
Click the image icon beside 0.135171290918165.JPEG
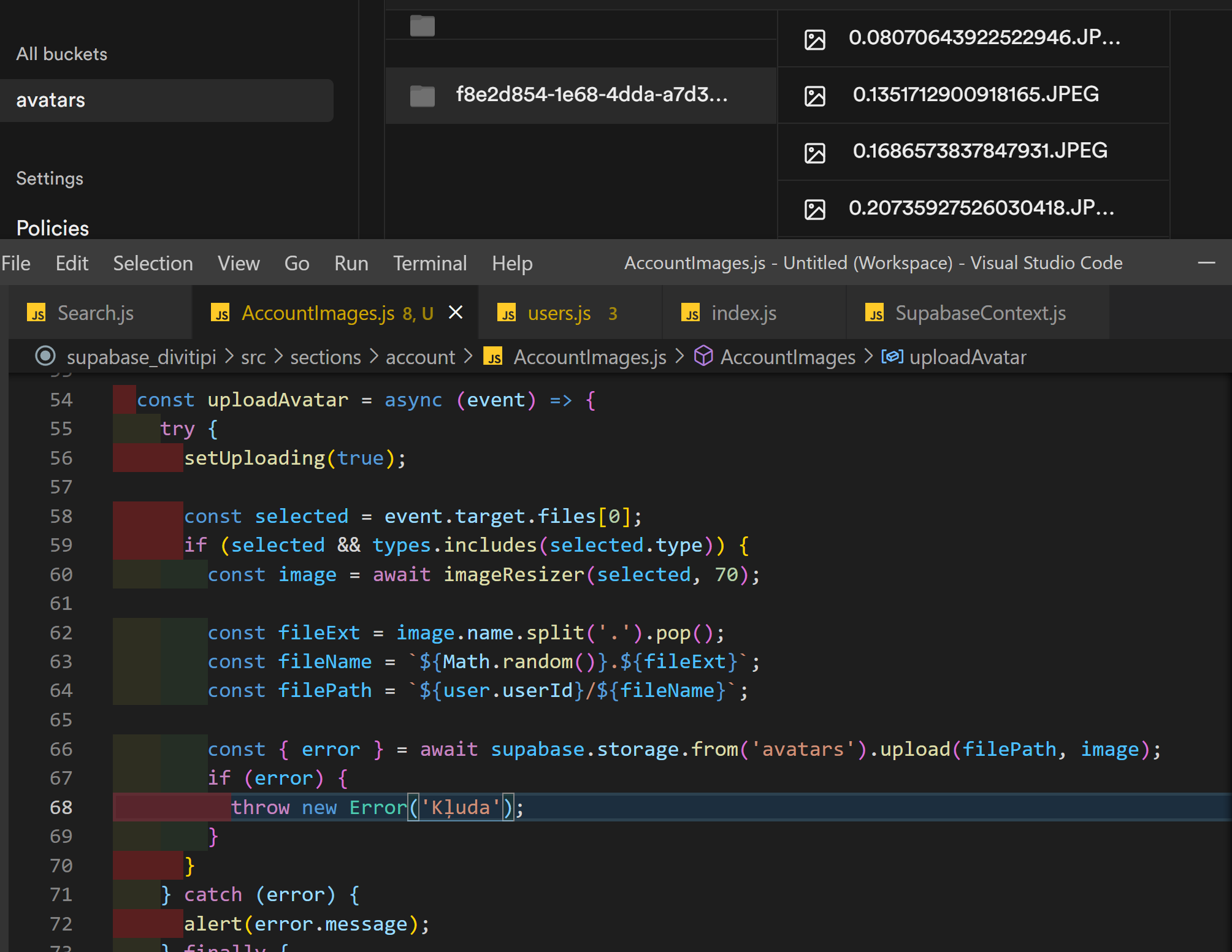coord(814,96)
